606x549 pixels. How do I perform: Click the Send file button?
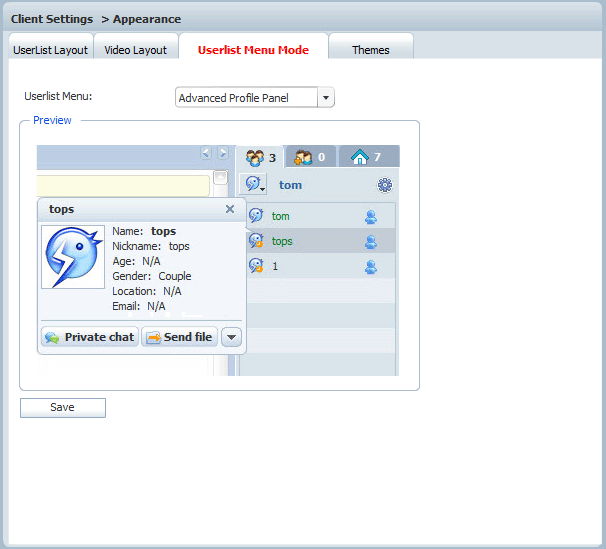pyautogui.click(x=179, y=337)
